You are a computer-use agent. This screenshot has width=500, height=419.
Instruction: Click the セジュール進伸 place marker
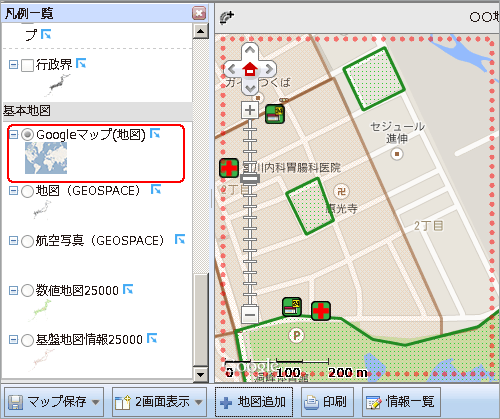tap(397, 154)
